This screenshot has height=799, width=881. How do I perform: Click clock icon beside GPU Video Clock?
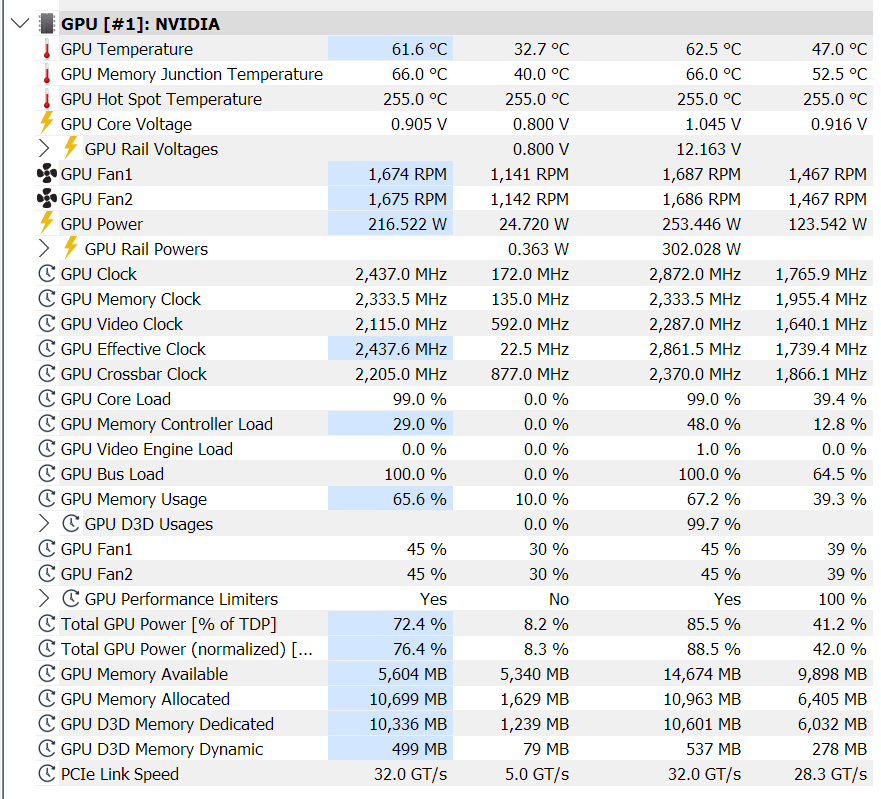[x=47, y=324]
